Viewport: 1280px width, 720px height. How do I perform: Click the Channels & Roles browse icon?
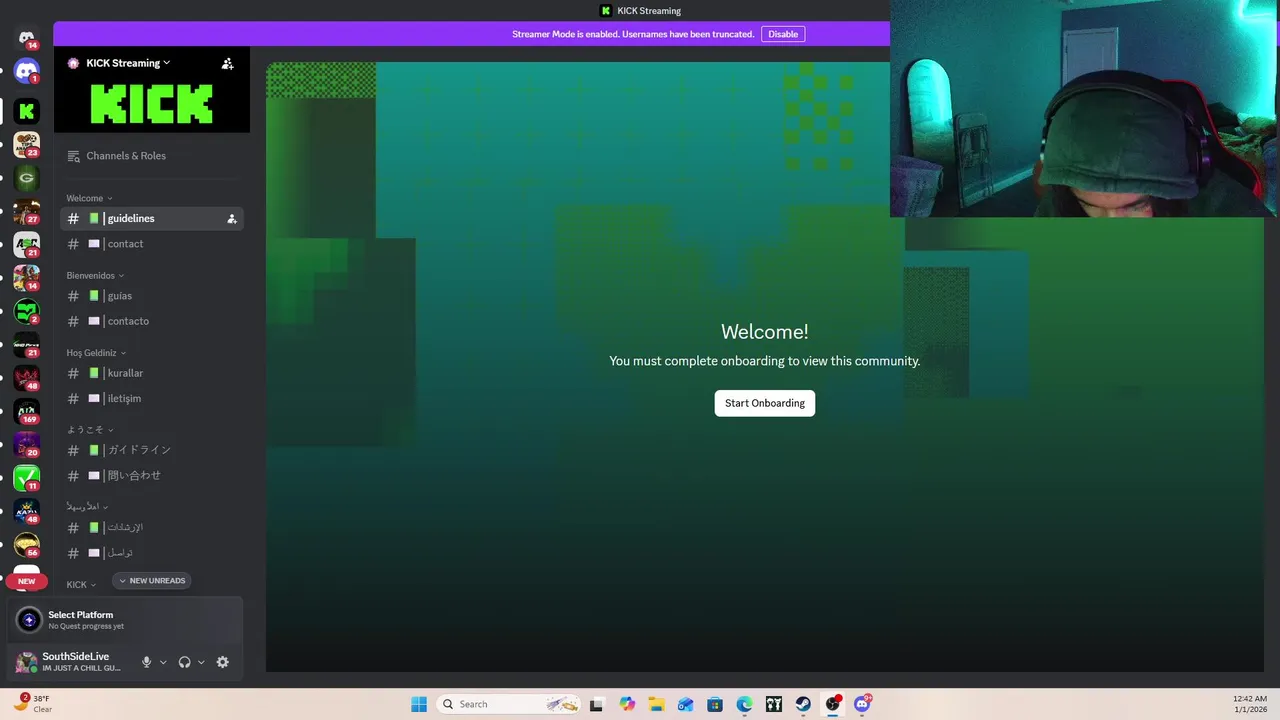point(73,156)
